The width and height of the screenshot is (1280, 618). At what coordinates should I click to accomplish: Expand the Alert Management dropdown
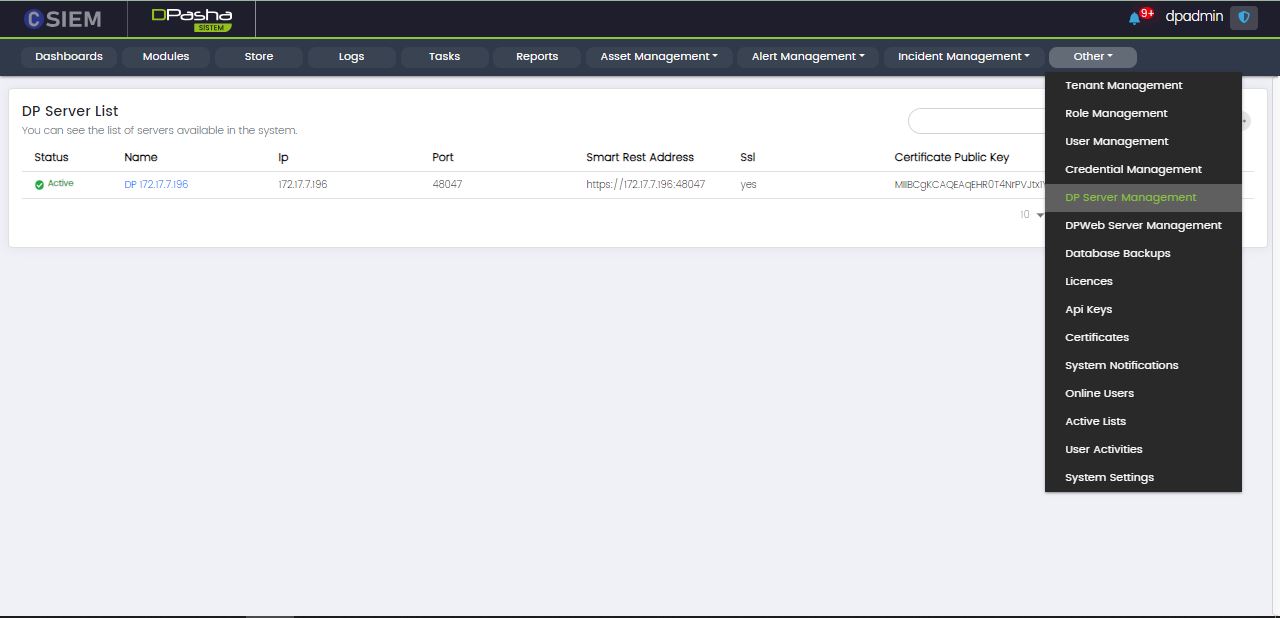[x=808, y=57]
